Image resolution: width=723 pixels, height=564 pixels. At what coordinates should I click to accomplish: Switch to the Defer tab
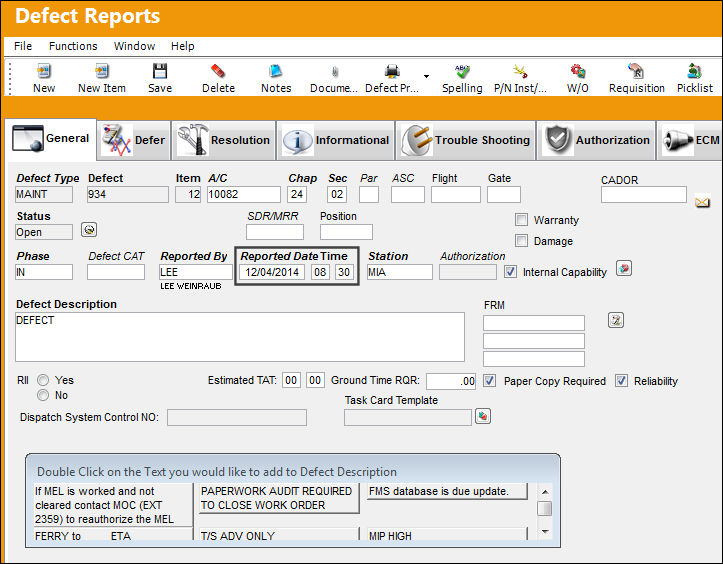[x=134, y=140]
